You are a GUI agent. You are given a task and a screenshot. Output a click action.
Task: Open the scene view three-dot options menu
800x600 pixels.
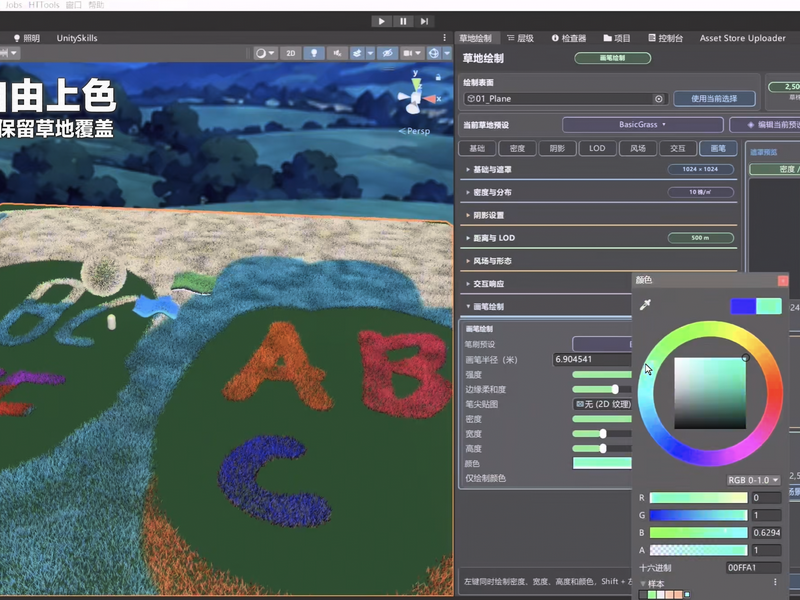pyautogui.click(x=444, y=38)
